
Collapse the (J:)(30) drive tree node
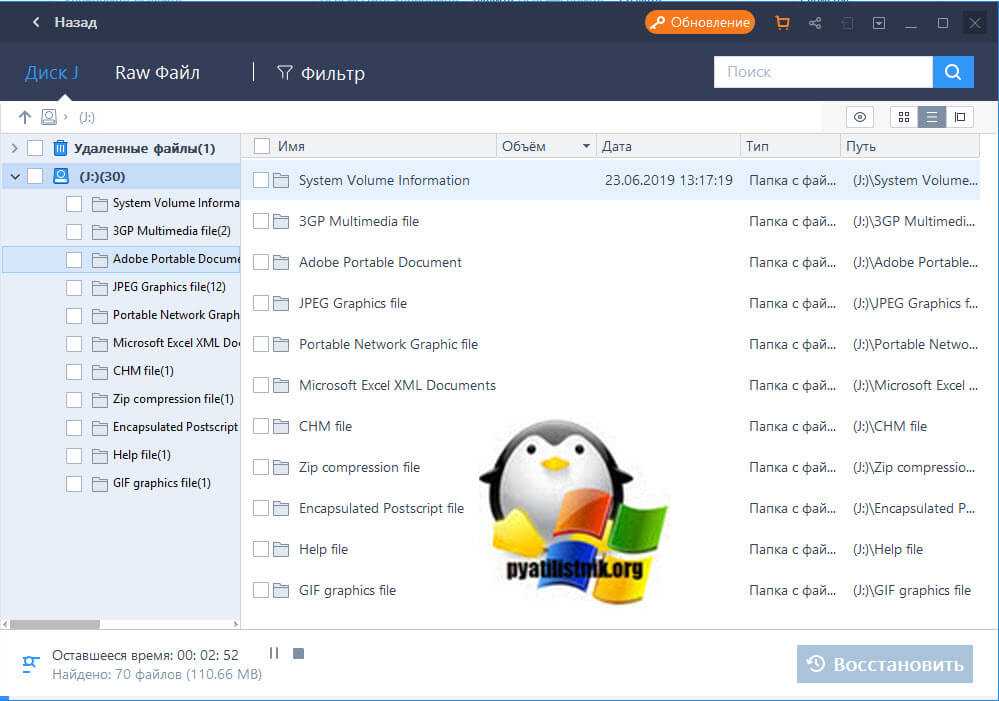14,176
